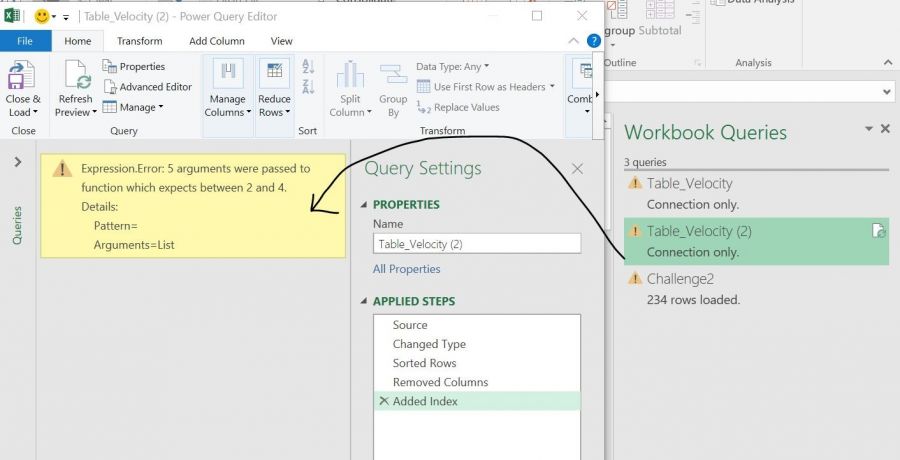Viewport: 900px width, 460px height.
Task: Select the Source applied step
Action: 476,325
